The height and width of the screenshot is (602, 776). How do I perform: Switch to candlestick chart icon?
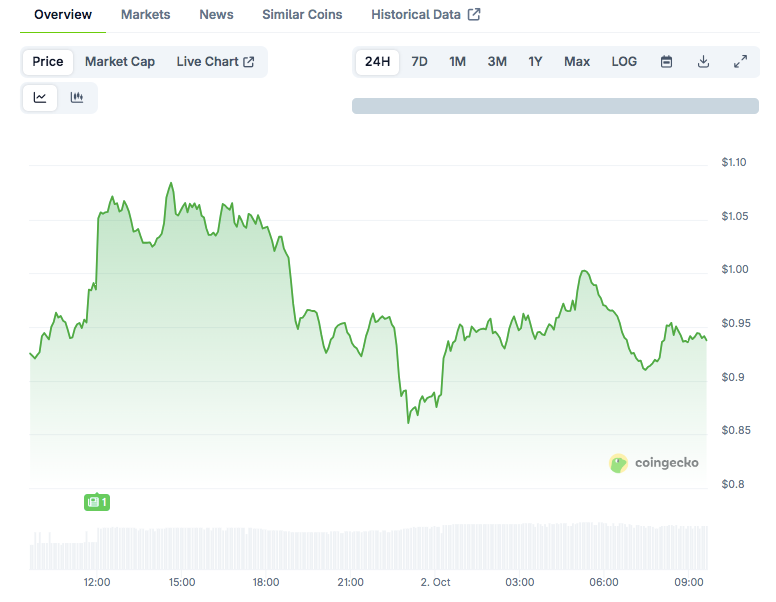(x=77, y=97)
